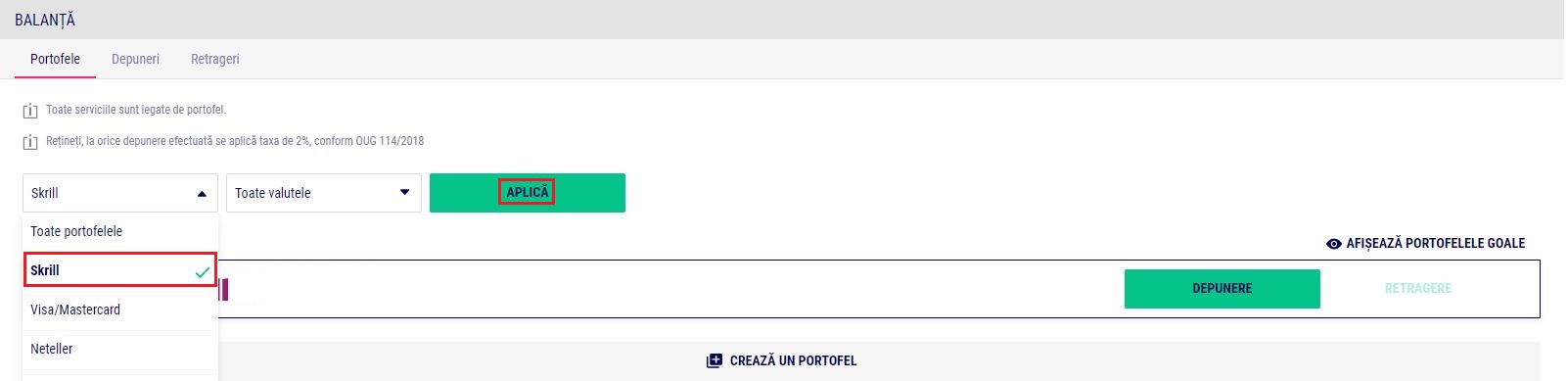Click the plus icon next to Crează un portofel

point(714,360)
